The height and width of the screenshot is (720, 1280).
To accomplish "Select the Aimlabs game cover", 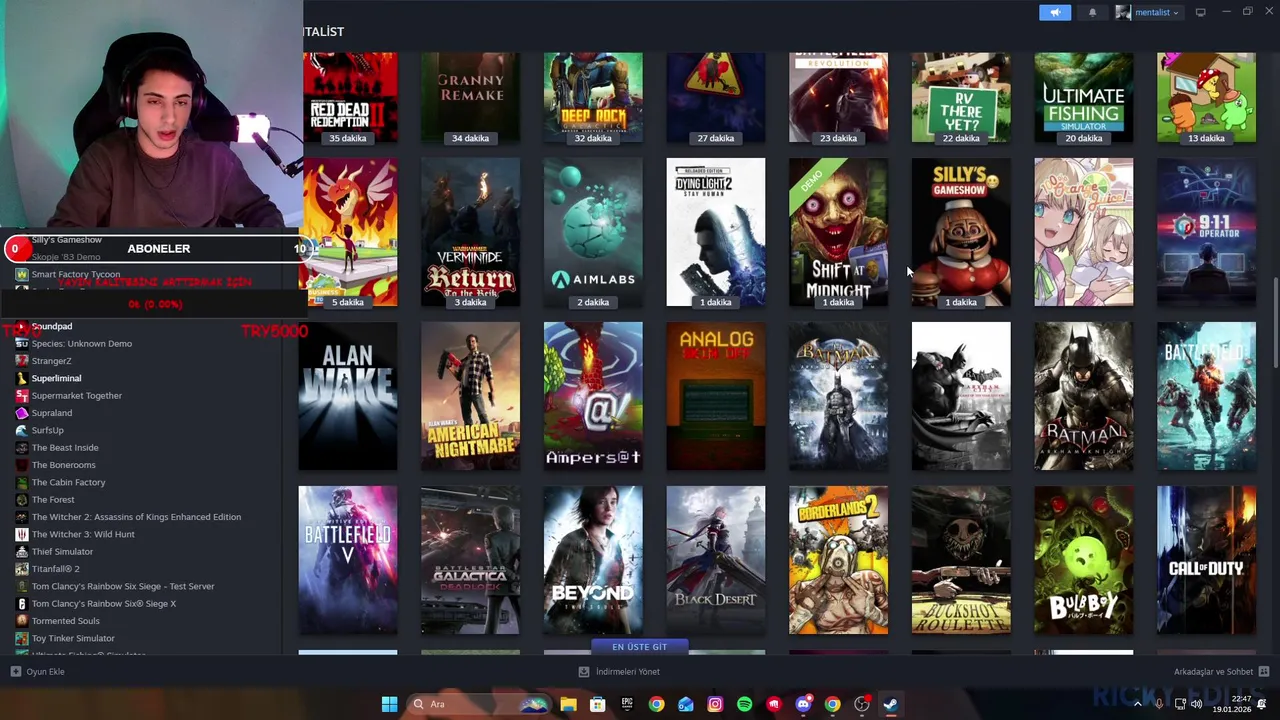I will tap(593, 232).
